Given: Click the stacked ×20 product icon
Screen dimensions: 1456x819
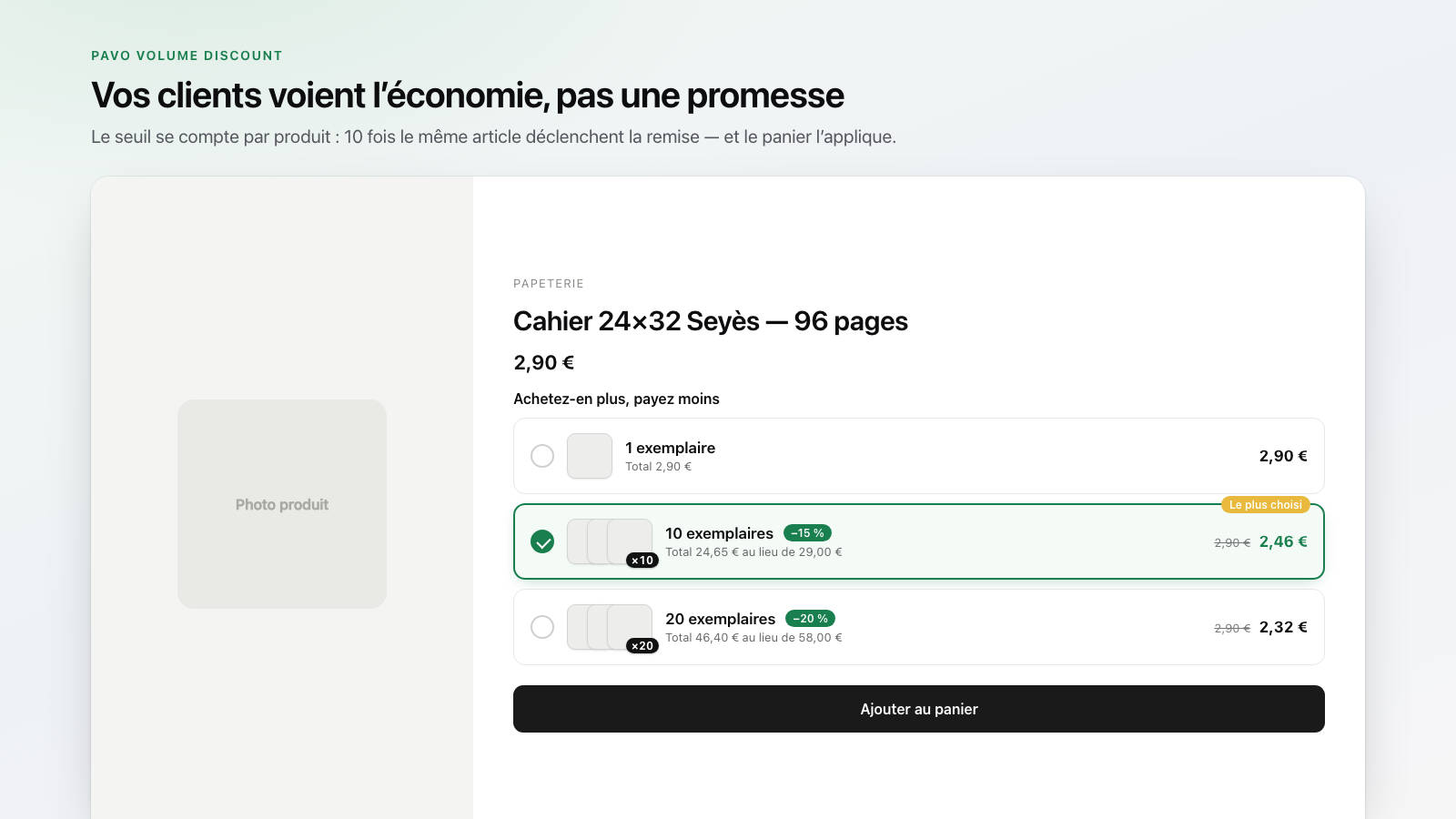Looking at the screenshot, I should [612, 628].
